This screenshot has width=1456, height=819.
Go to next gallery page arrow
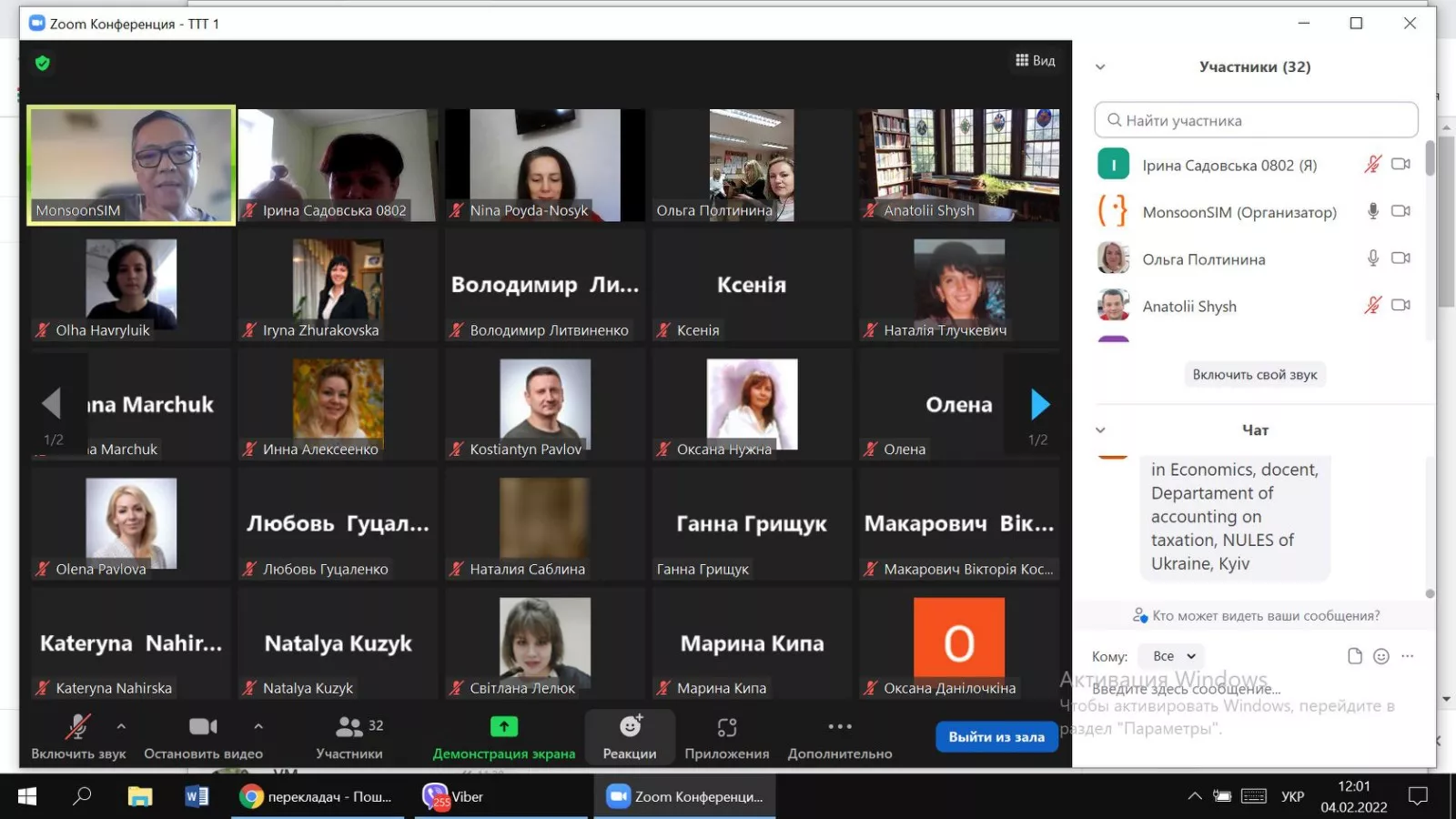point(1039,404)
